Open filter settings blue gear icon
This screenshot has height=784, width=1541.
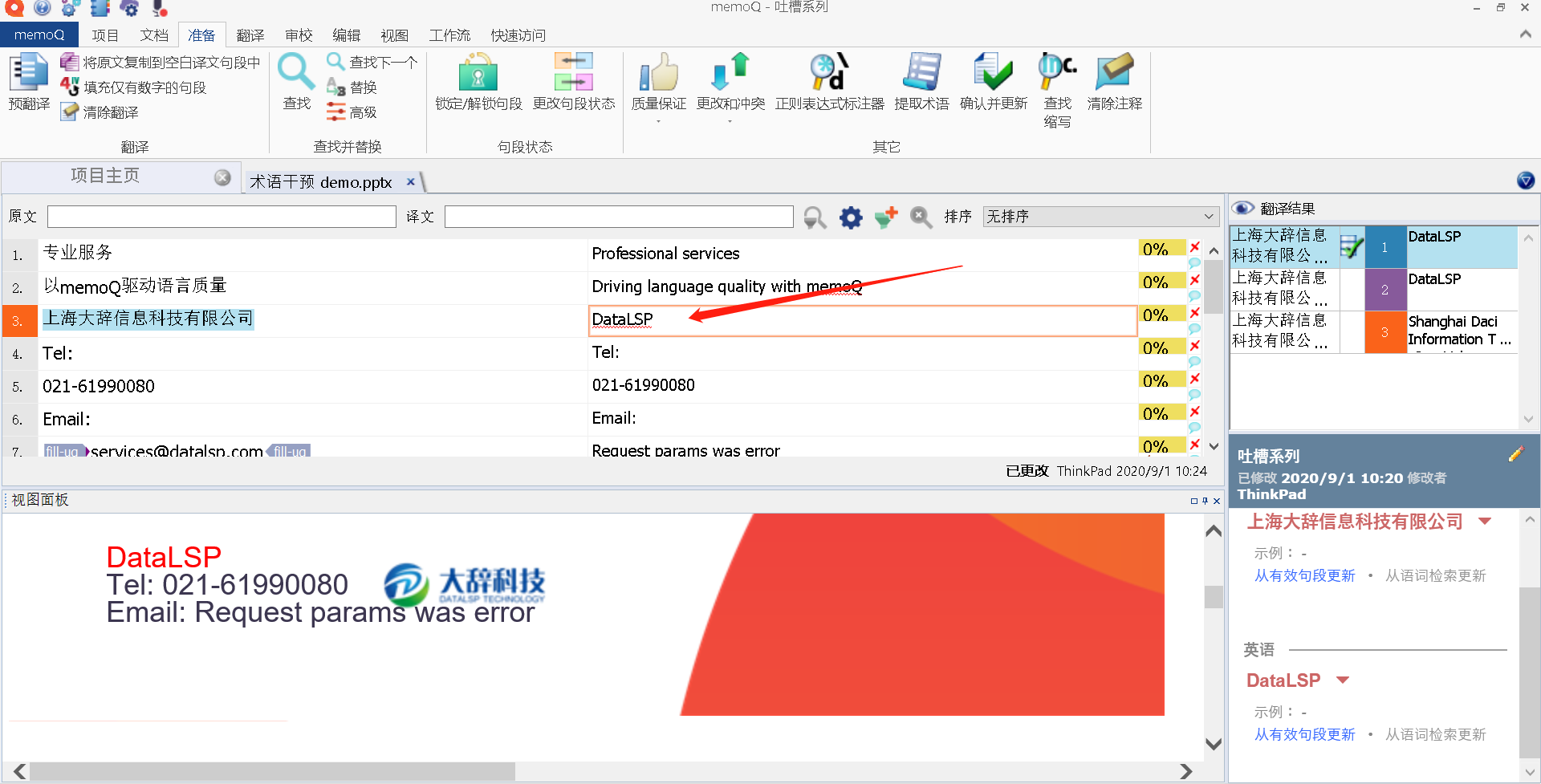[x=851, y=217]
